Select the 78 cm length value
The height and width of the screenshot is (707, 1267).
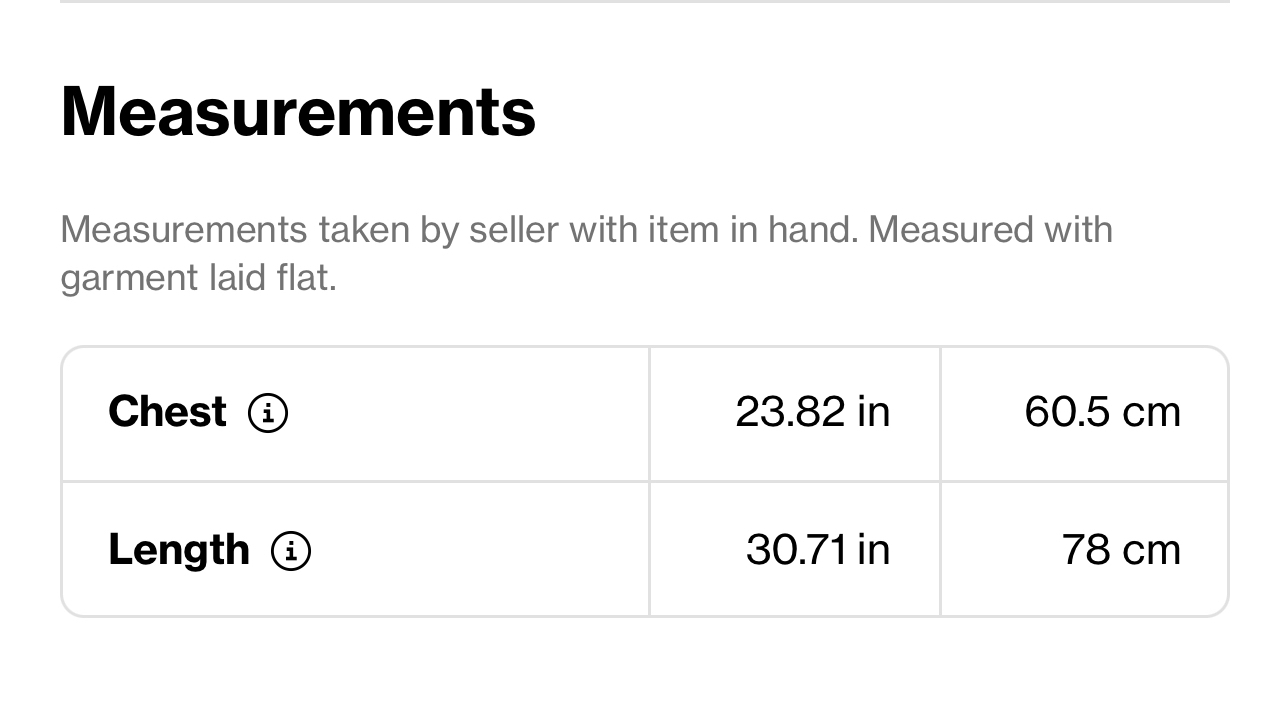click(1120, 549)
